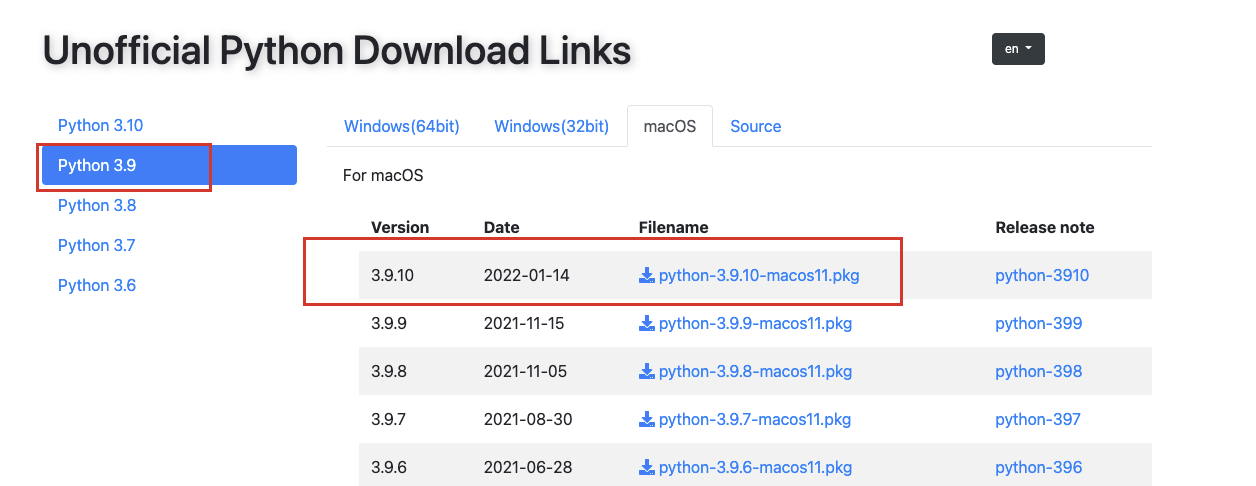Select Python 3.7 in sidebar
The height and width of the screenshot is (486, 1256).
point(97,245)
